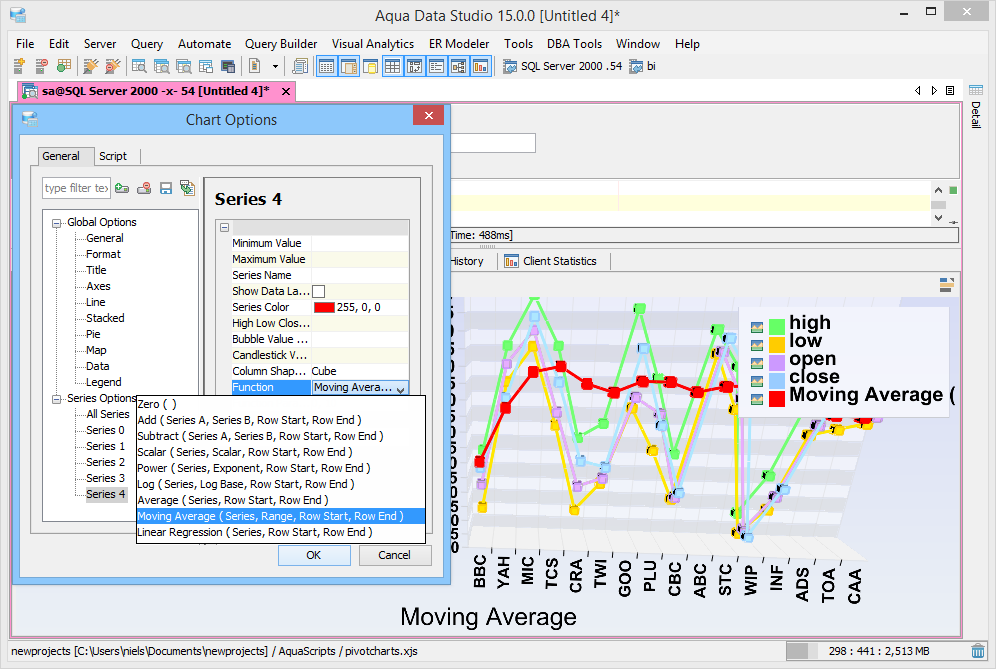Viewport: 996px width, 669px height.
Task: Click the save floppy icon in Chart Options
Action: pyautogui.click(x=166, y=188)
